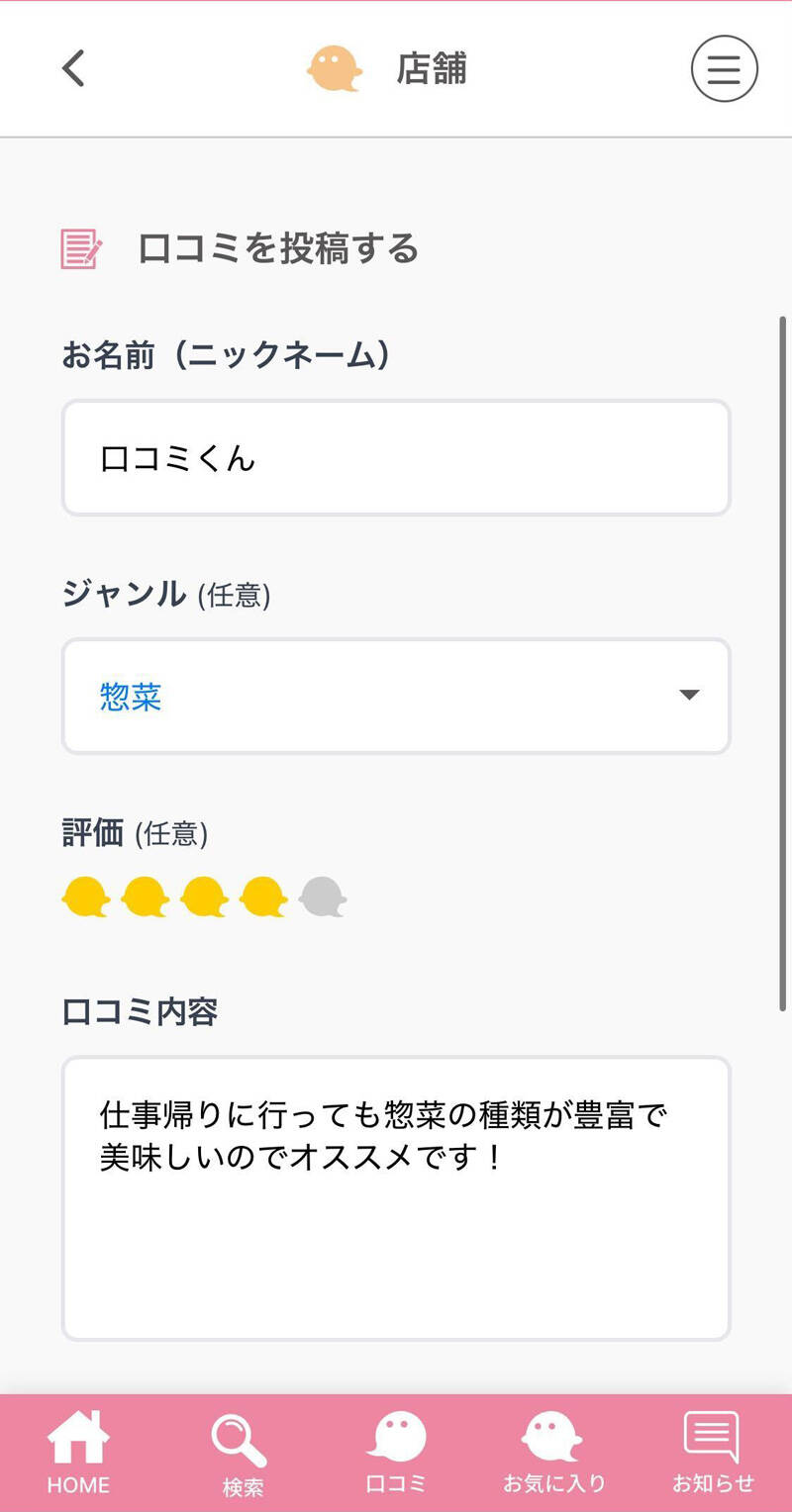The image size is (792, 1512).
Task: Select the second yellow rating bubble
Action: click(146, 898)
